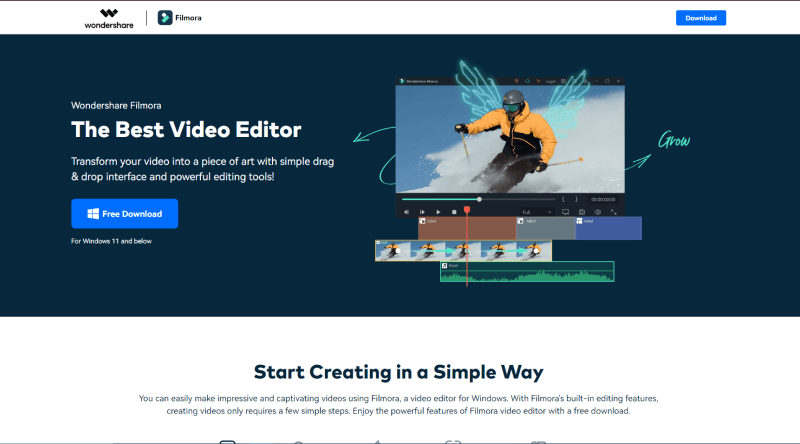Click the snapshot camera icon in the preview
This screenshot has height=444, width=800.
[x=582, y=212]
